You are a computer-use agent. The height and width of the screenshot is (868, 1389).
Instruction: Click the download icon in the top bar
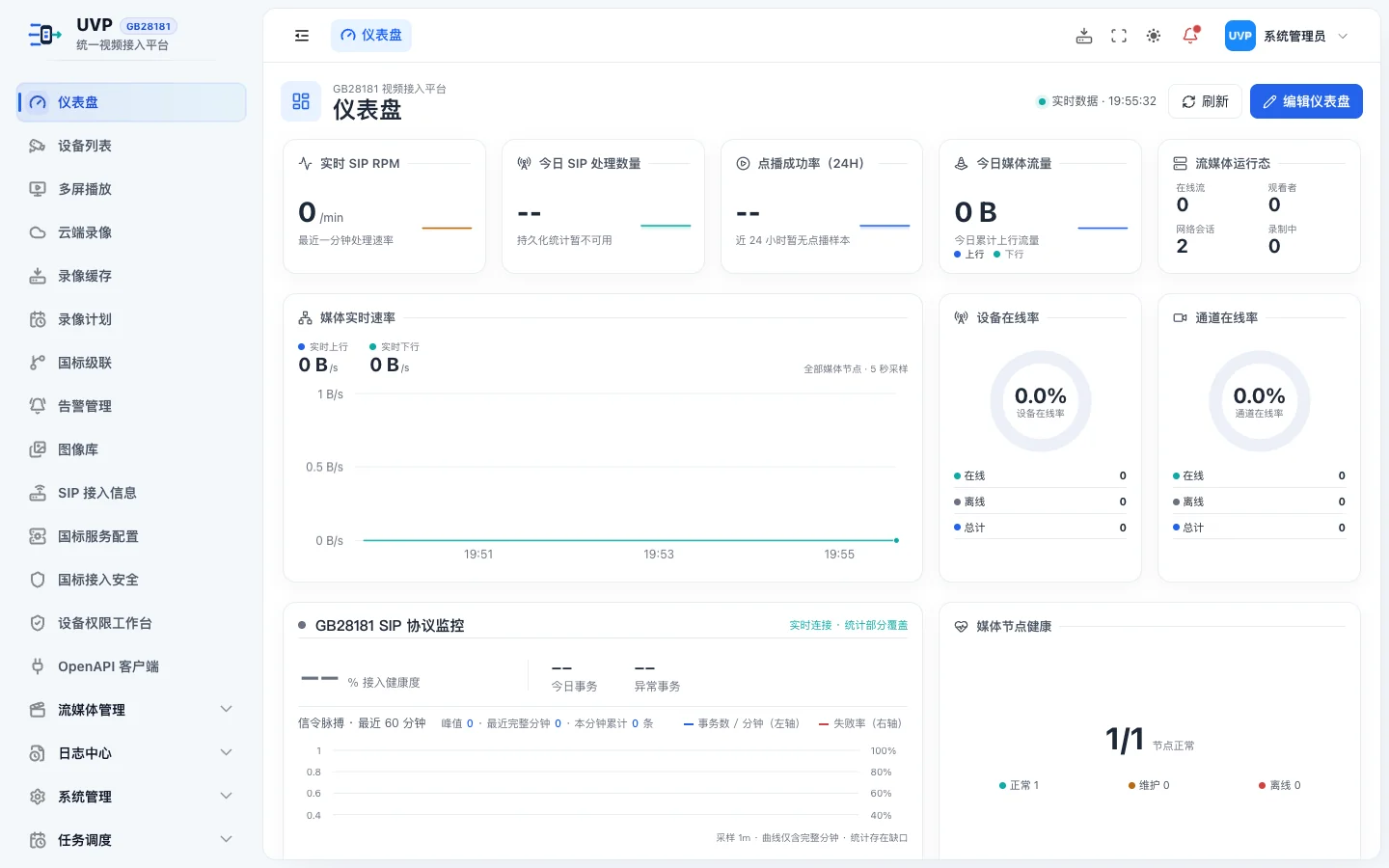click(1084, 36)
